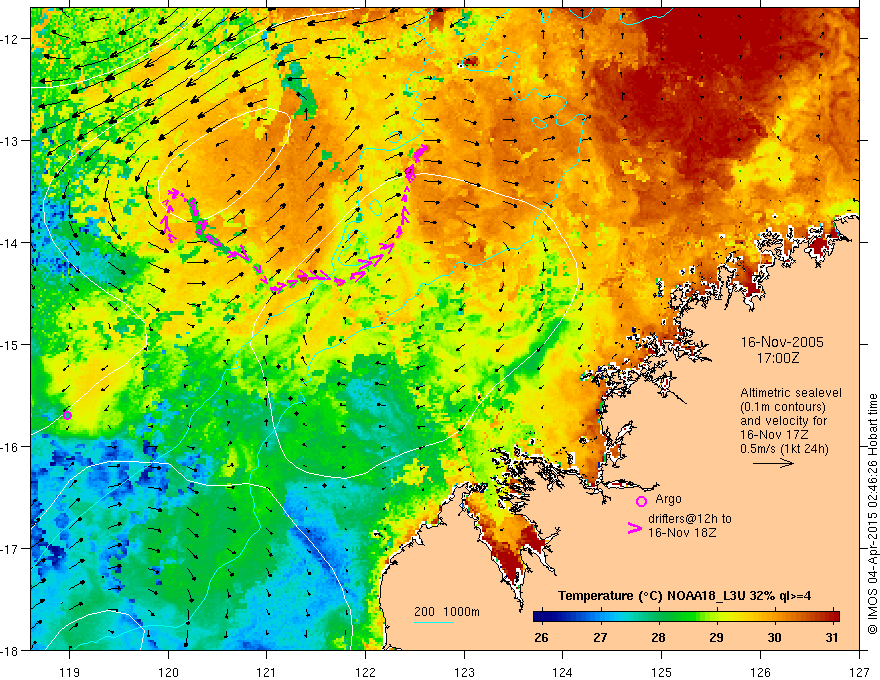Click the '200 1000m' depth contour label

(447, 612)
